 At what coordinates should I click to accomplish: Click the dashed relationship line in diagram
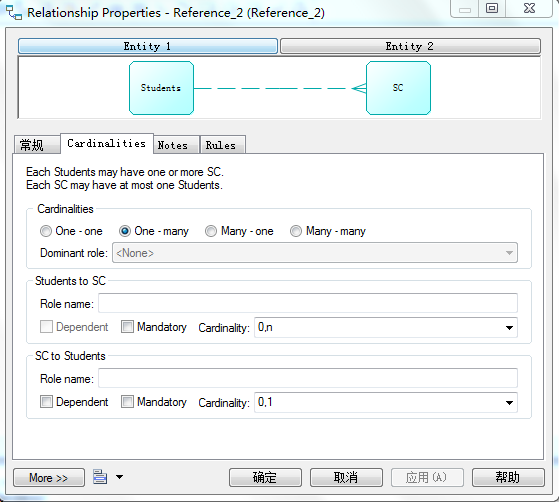(x=280, y=88)
